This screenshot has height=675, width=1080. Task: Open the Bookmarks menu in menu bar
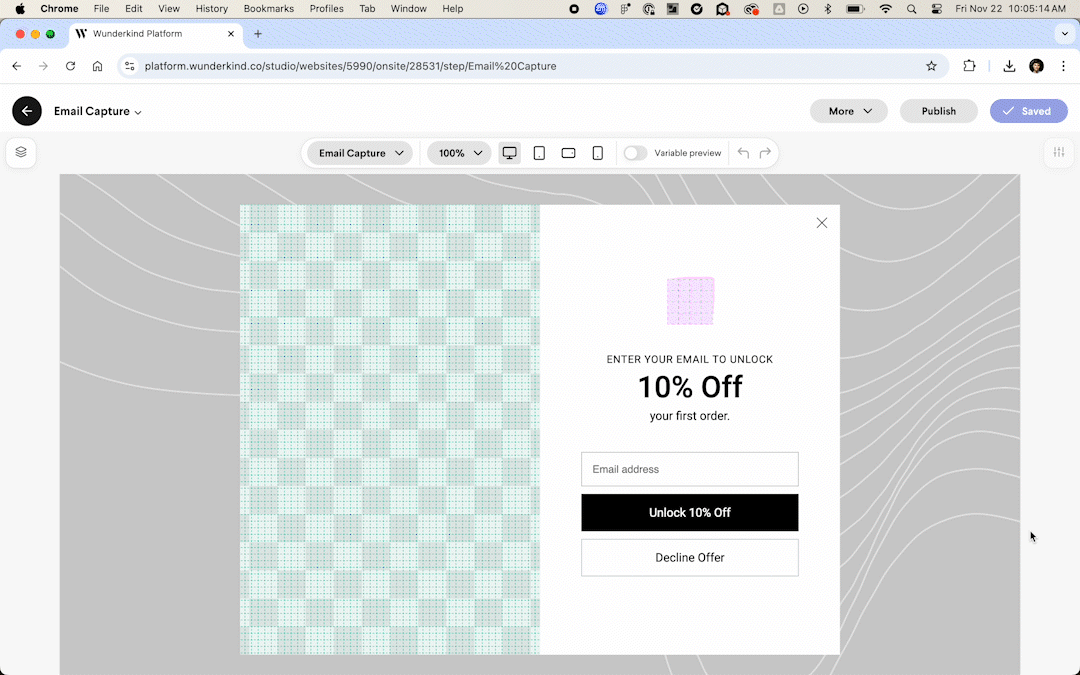(x=268, y=9)
